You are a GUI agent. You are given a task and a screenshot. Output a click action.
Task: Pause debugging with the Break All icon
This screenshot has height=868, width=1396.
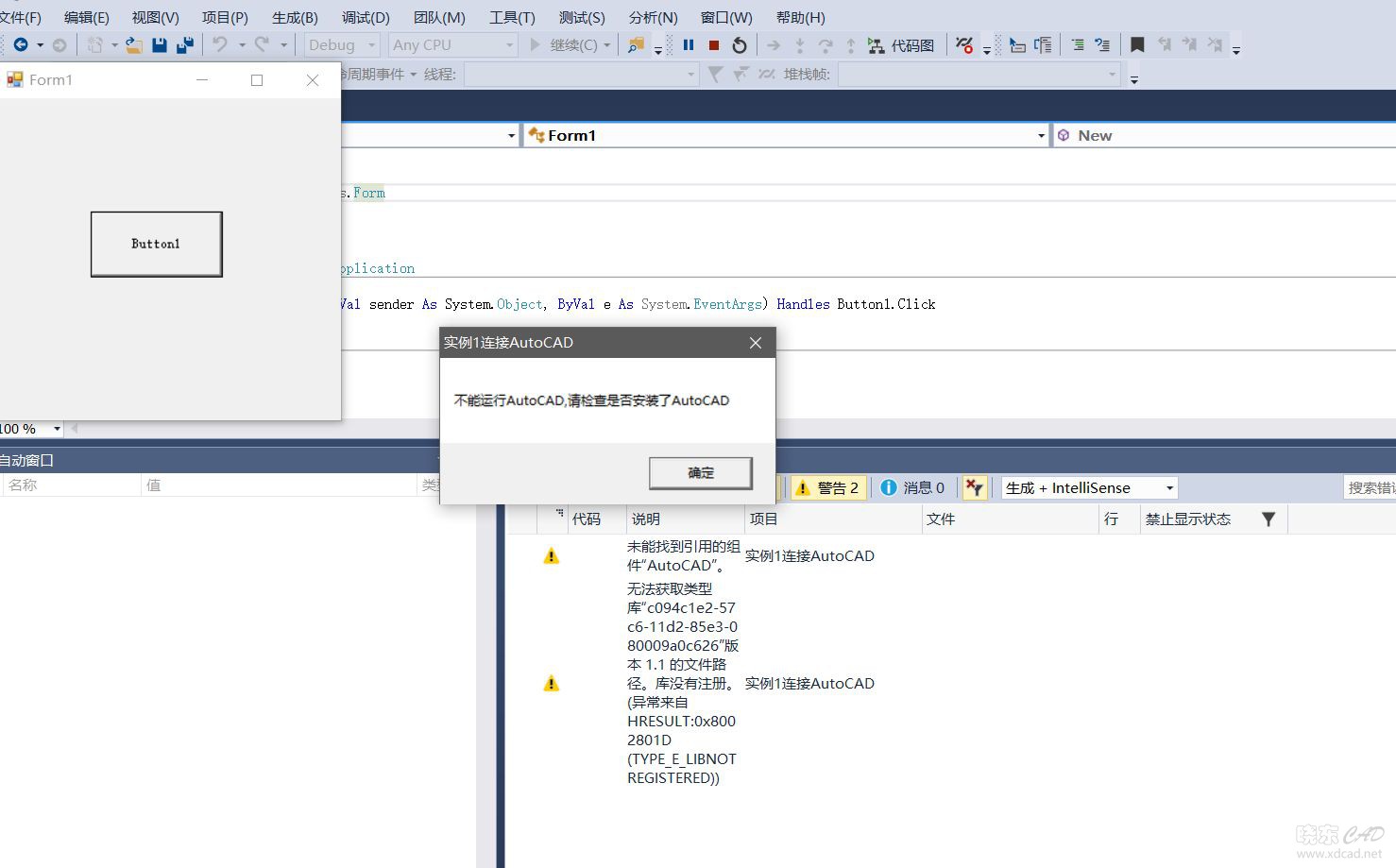[689, 44]
